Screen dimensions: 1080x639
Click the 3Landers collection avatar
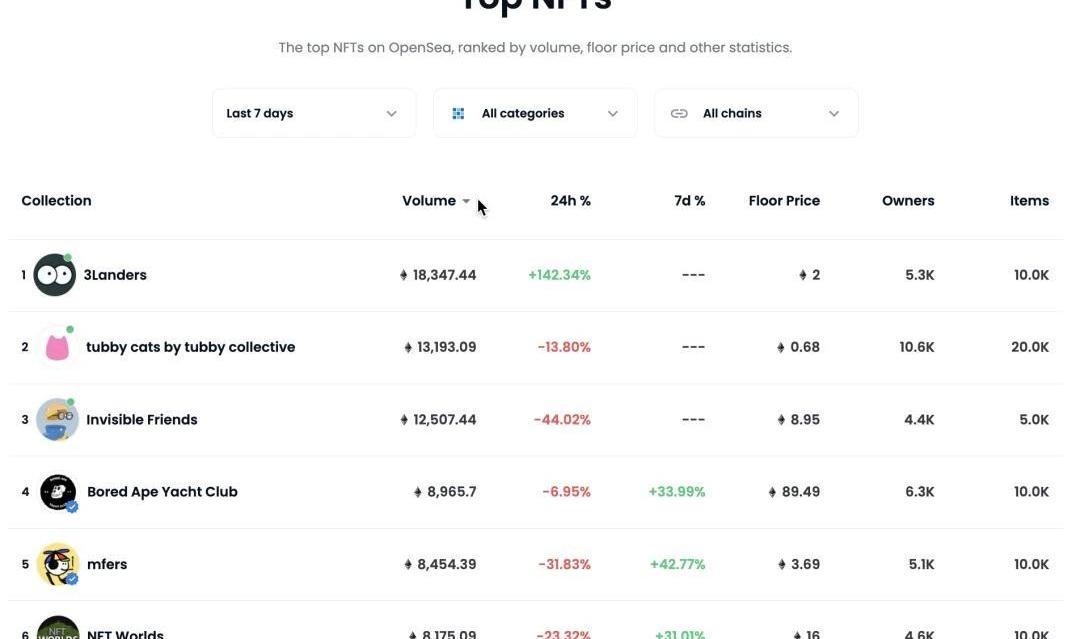click(55, 275)
